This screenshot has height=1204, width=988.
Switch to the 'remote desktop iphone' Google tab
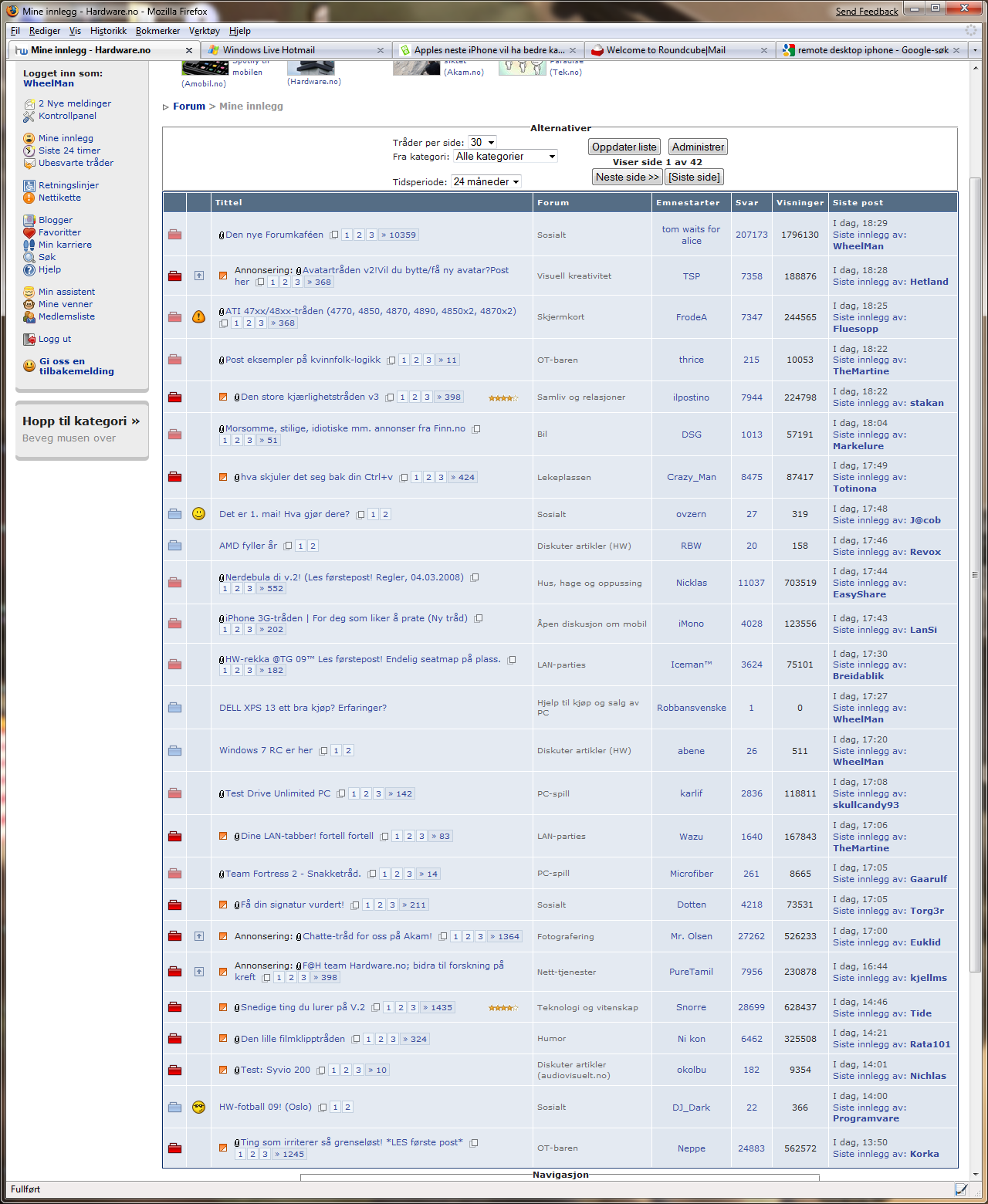click(871, 50)
